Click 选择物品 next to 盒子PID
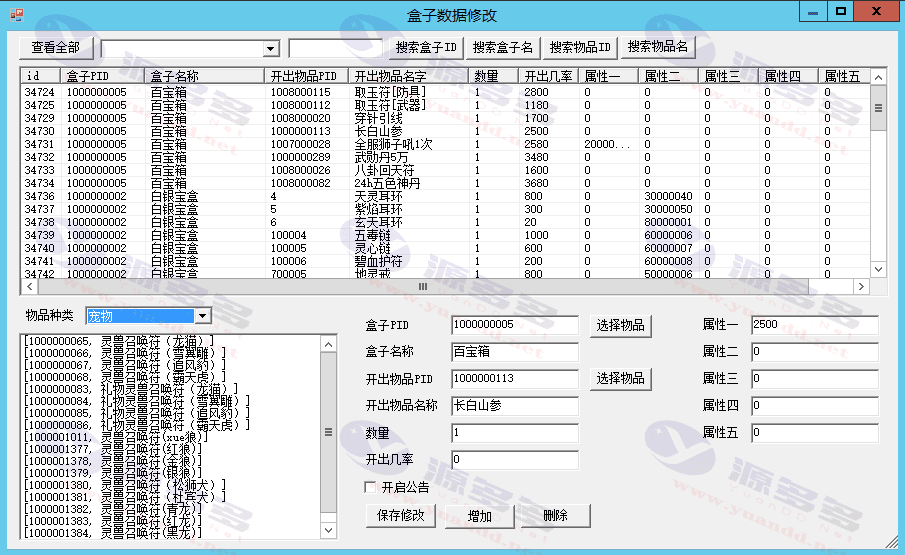The height and width of the screenshot is (555, 905). click(620, 325)
